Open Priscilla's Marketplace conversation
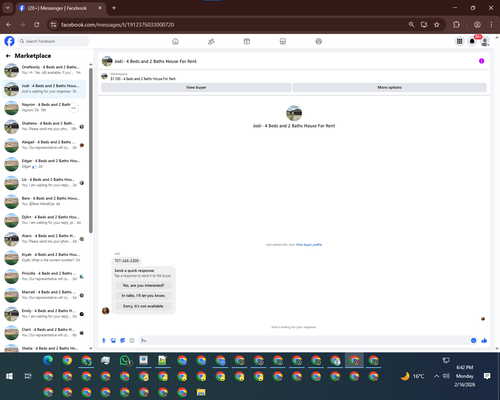Image resolution: width=500 pixels, height=400 pixels. click(44, 276)
